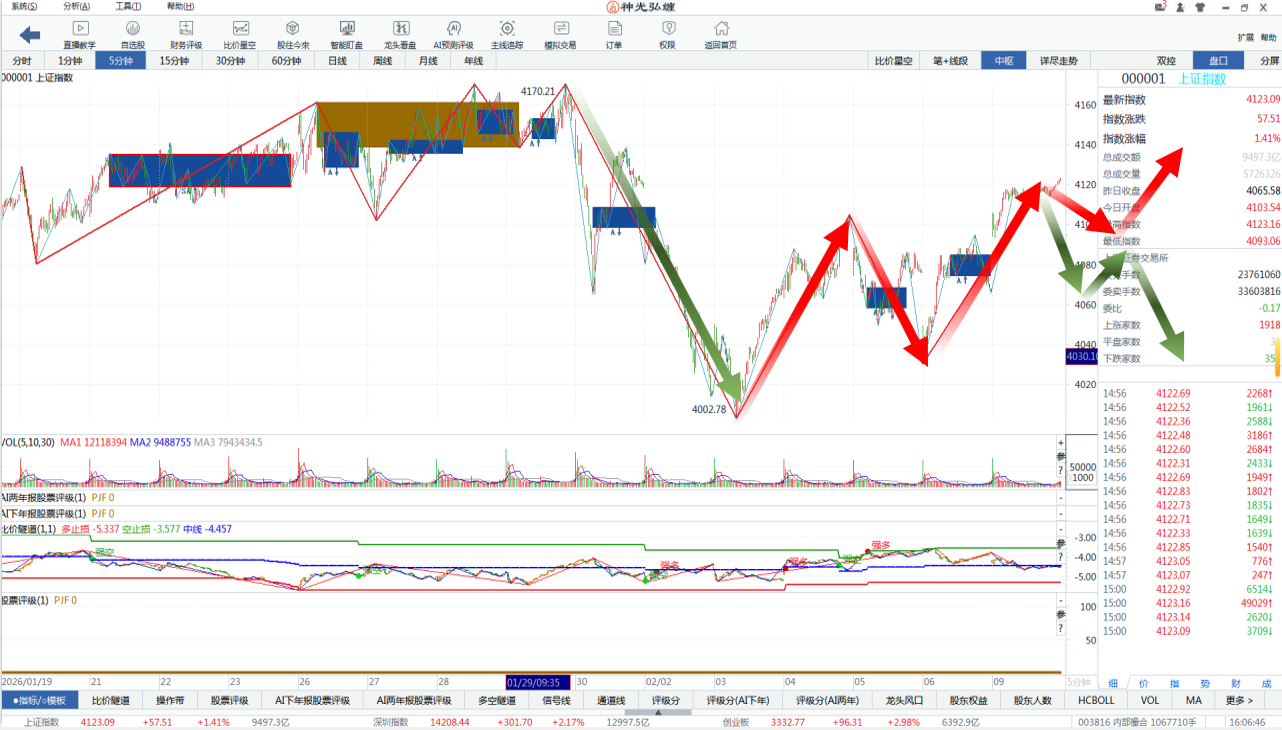Click the blue back arrow icon
This screenshot has height=730, width=1282.
[x=30, y=35]
